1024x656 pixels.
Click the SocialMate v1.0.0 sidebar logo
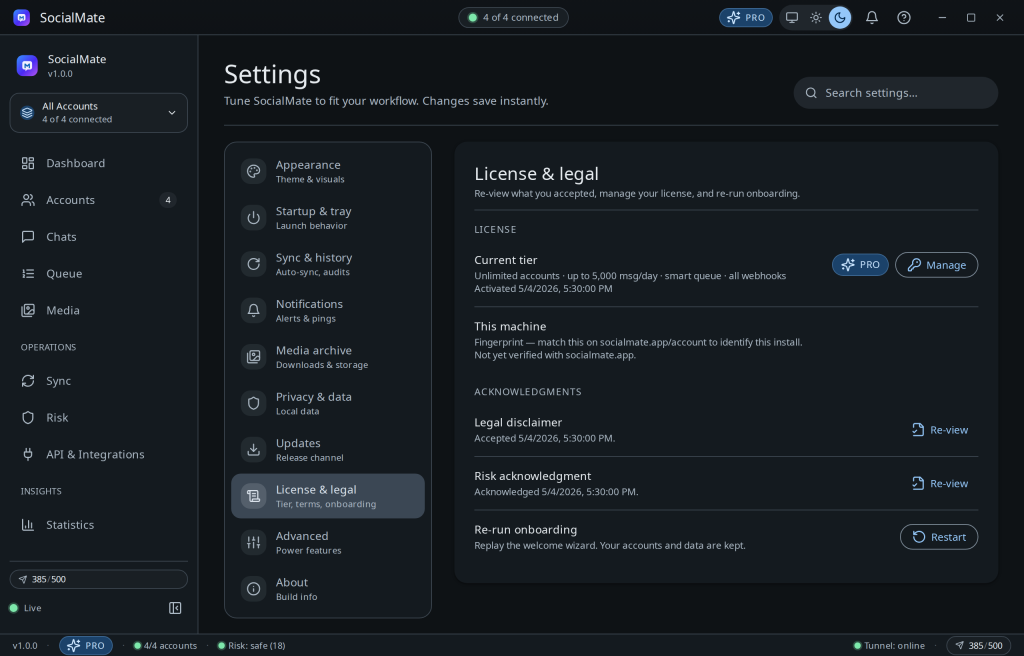pos(27,65)
